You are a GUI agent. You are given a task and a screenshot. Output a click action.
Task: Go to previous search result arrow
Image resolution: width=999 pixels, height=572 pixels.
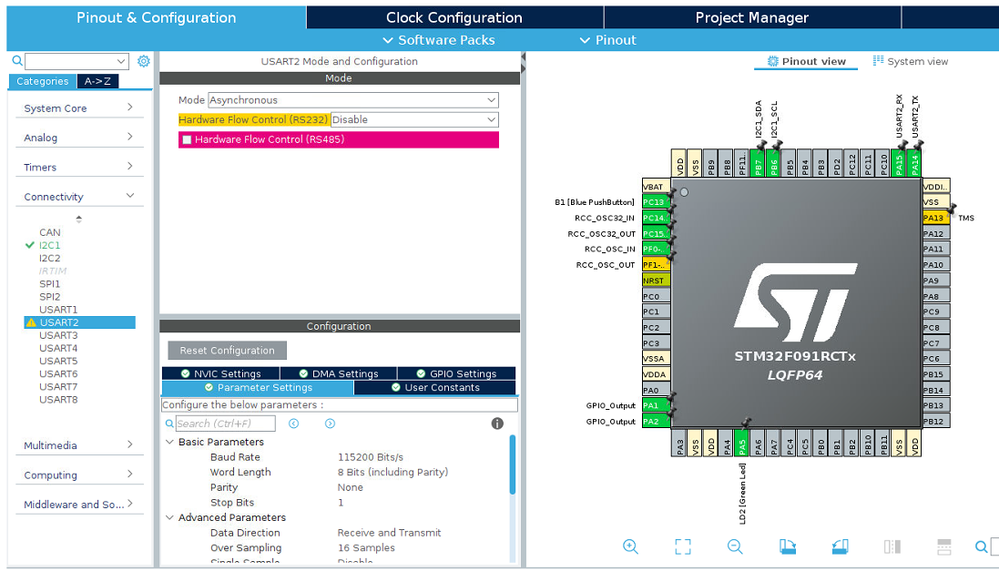pos(294,424)
